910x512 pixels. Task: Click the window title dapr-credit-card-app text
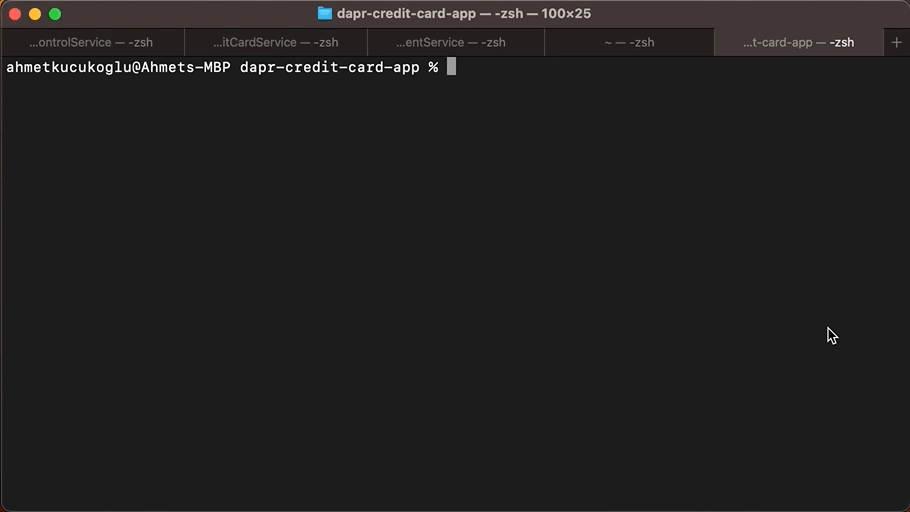point(406,13)
